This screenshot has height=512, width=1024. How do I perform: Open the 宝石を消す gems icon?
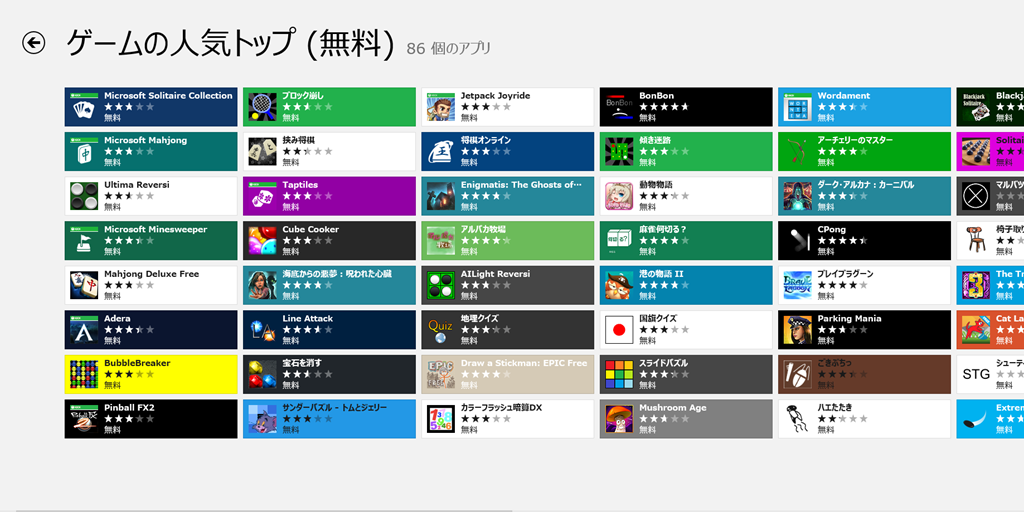tap(262, 375)
